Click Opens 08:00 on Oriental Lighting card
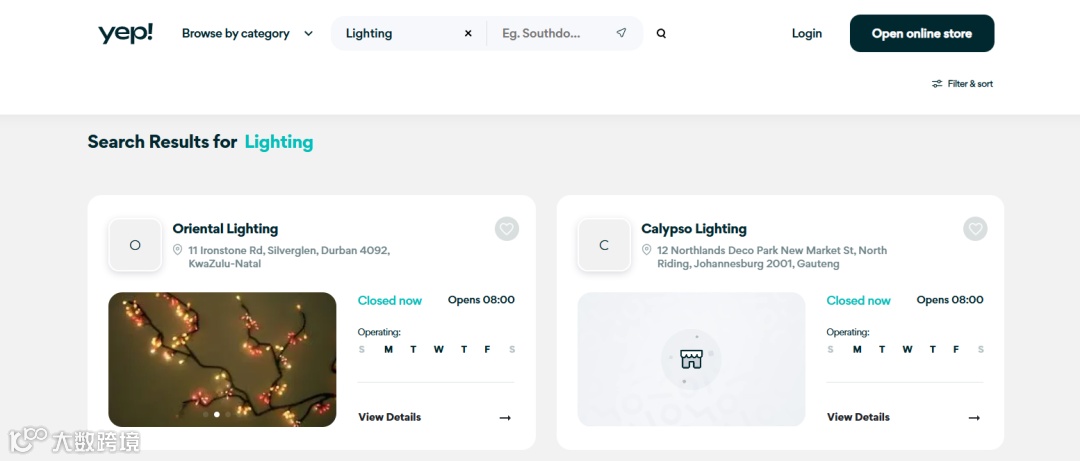This screenshot has height=461, width=1080. pos(481,300)
